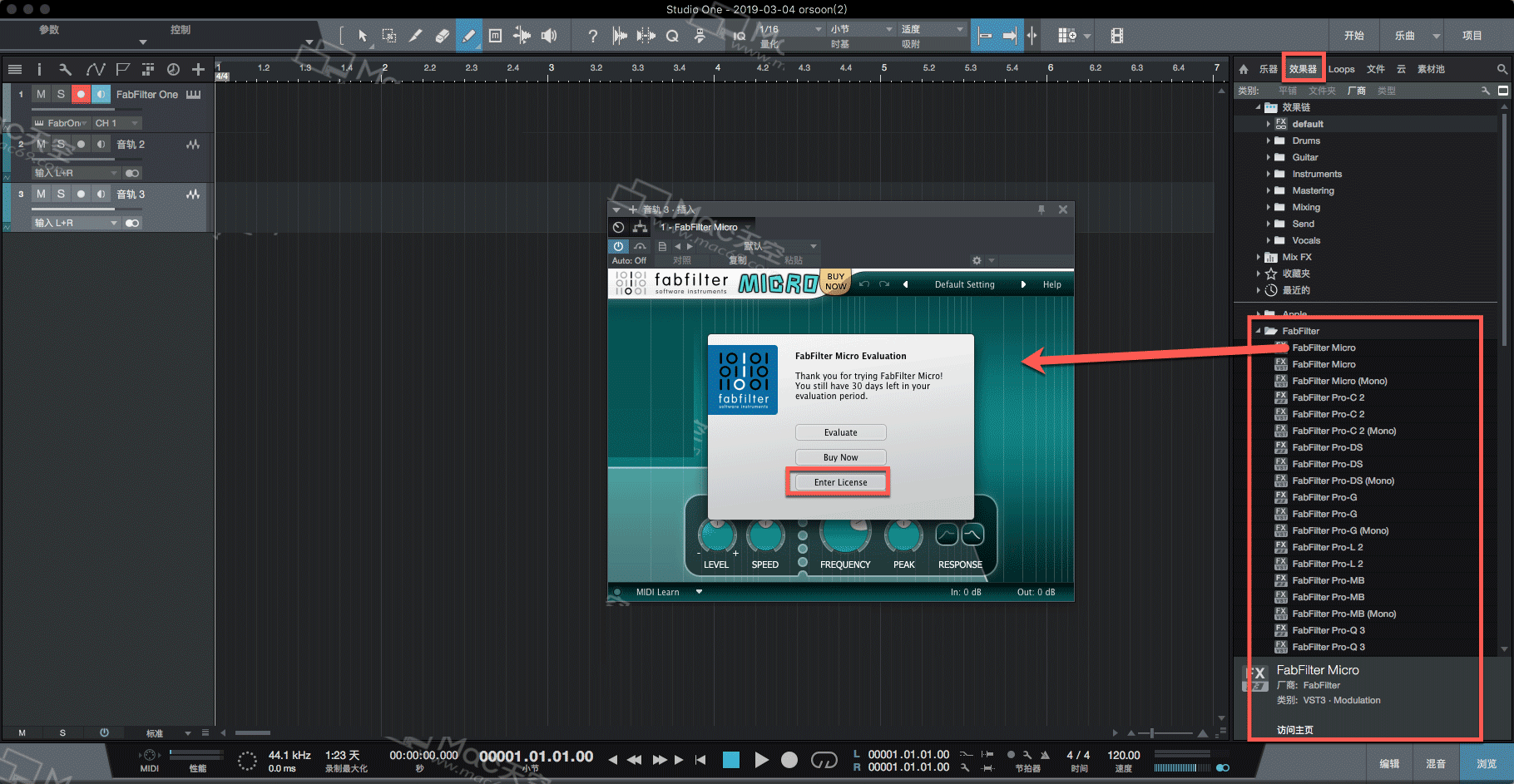Screen dimensions: 1514x784
Task: Open CH 1 channel dropdown on track 1
Action: coord(116,123)
